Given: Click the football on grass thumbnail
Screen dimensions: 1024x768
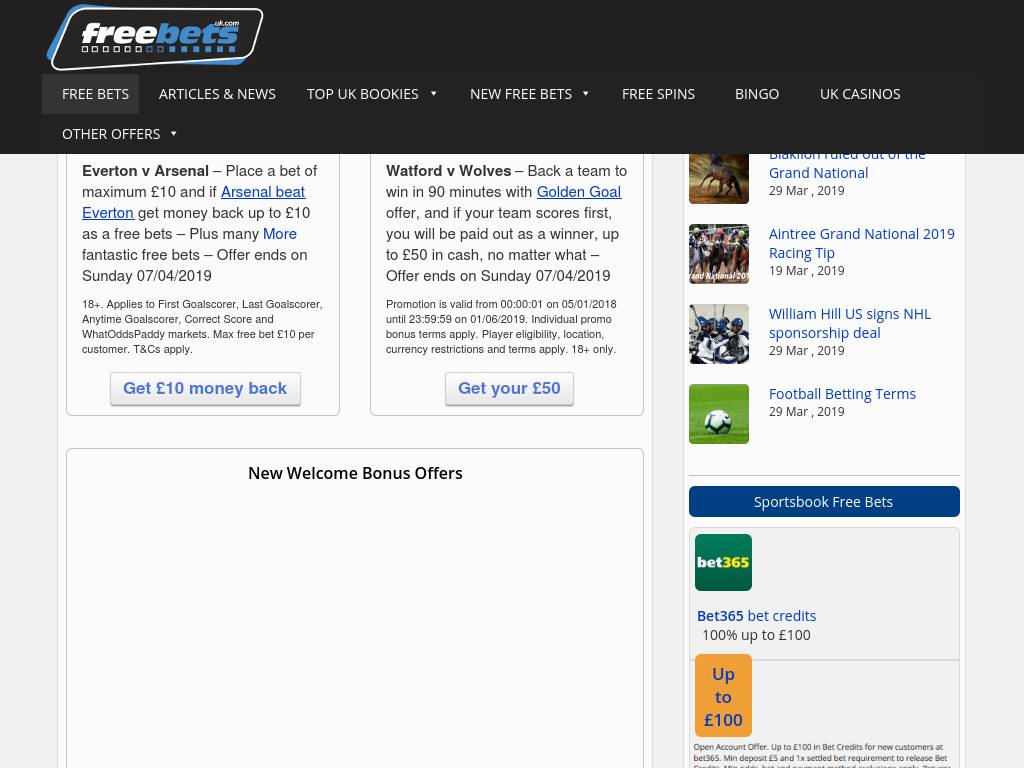Looking at the screenshot, I should (718, 414).
